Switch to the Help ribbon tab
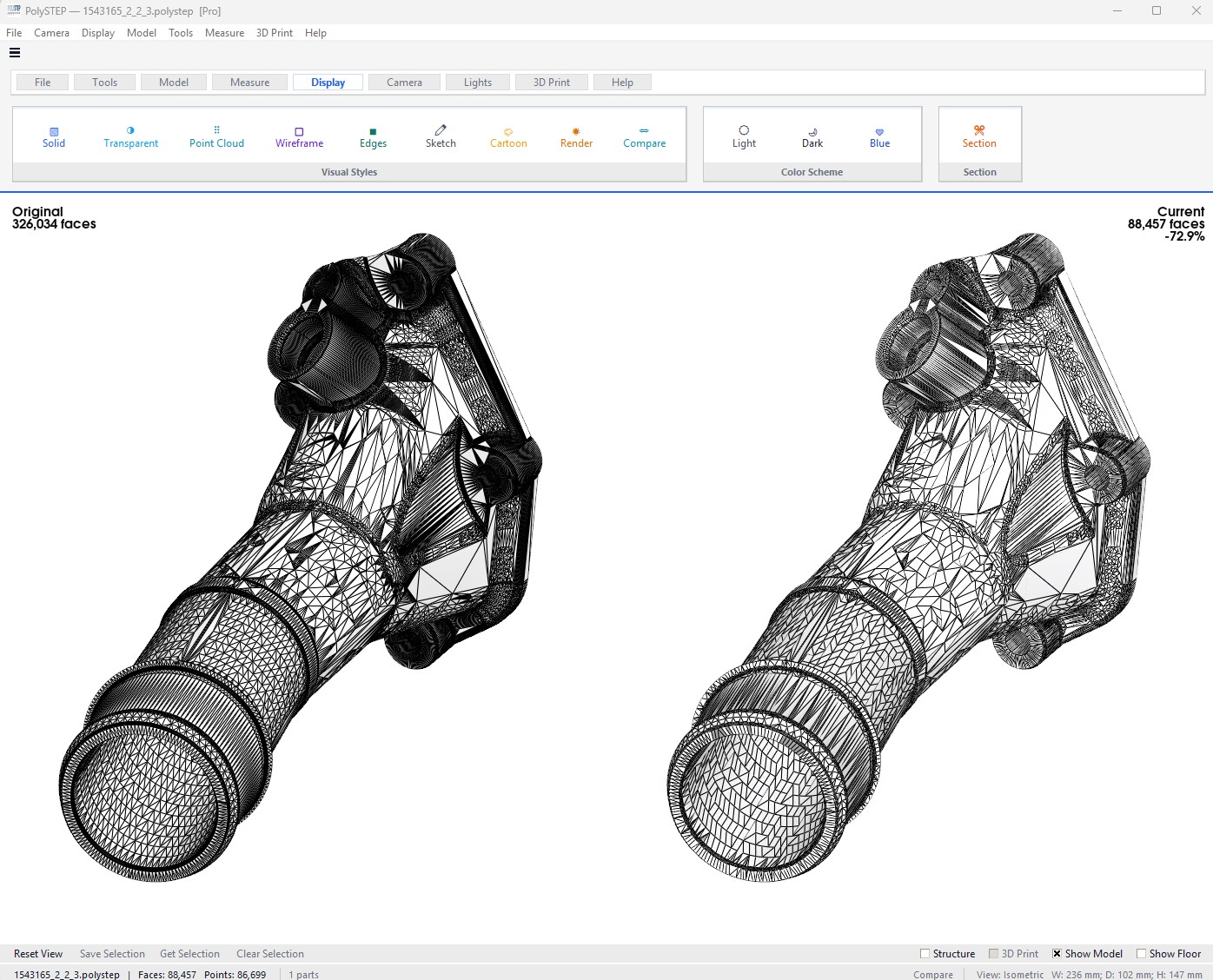 (x=622, y=83)
